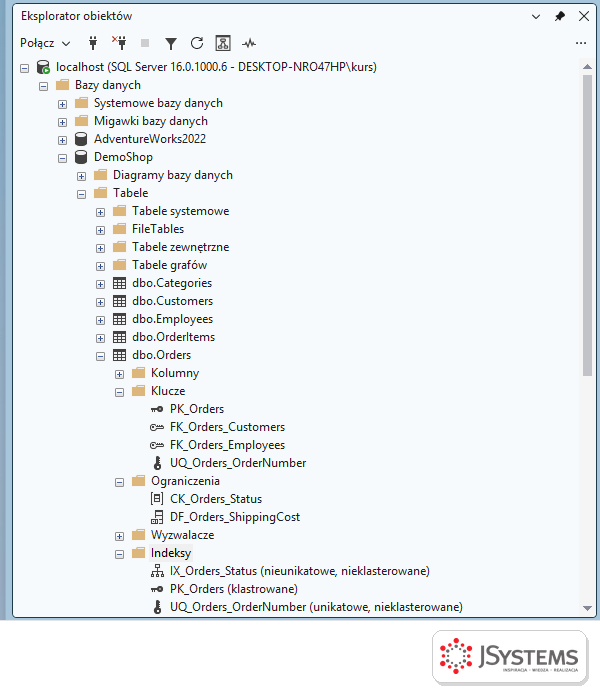The image size is (600, 692).
Task: Expand Tabele systemowe folder
Action: [x=100, y=212]
